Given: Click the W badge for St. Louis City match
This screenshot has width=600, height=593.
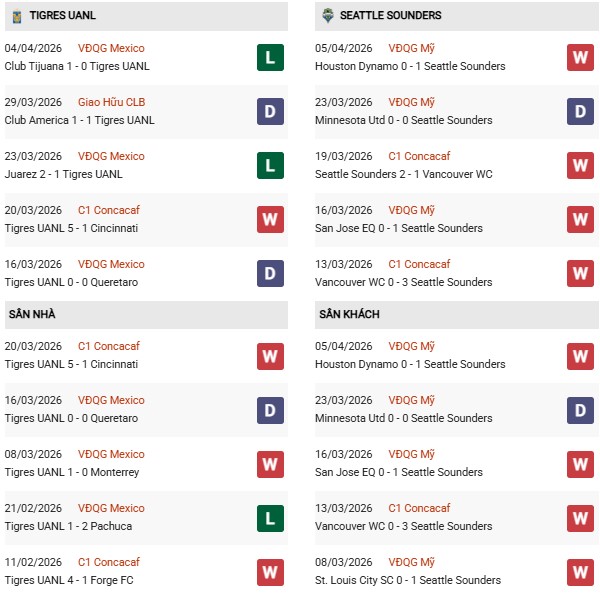Looking at the screenshot, I should 580,571.
